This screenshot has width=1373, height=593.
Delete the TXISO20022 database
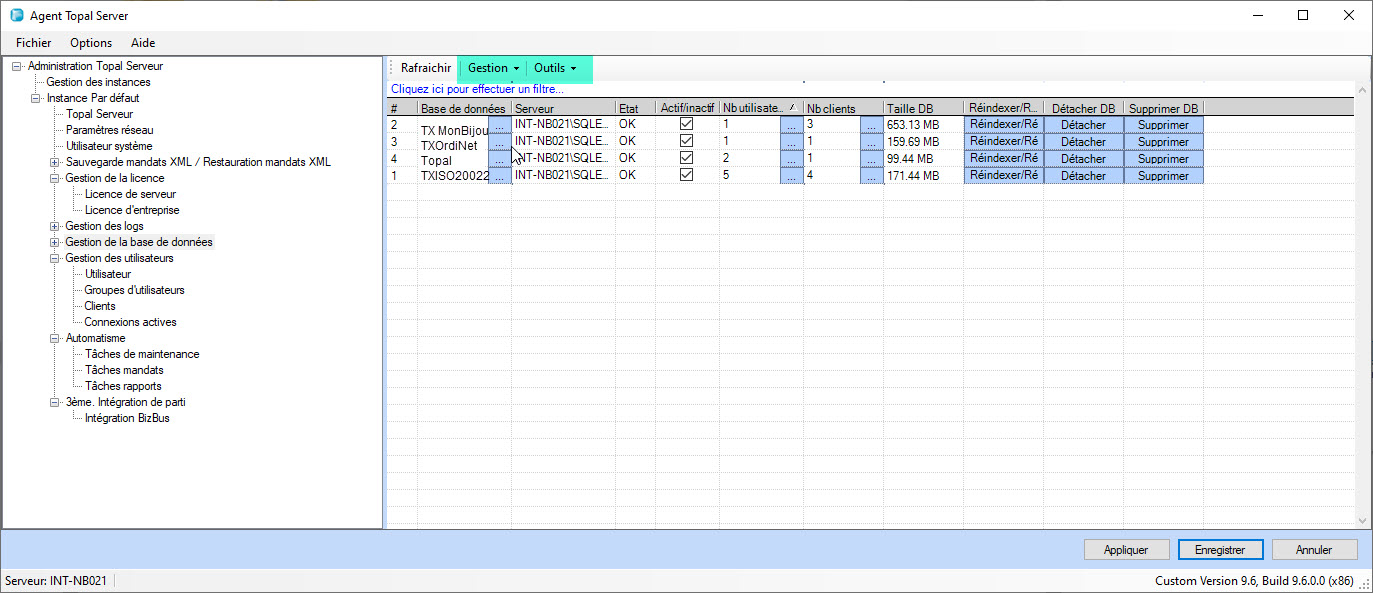[1163, 176]
